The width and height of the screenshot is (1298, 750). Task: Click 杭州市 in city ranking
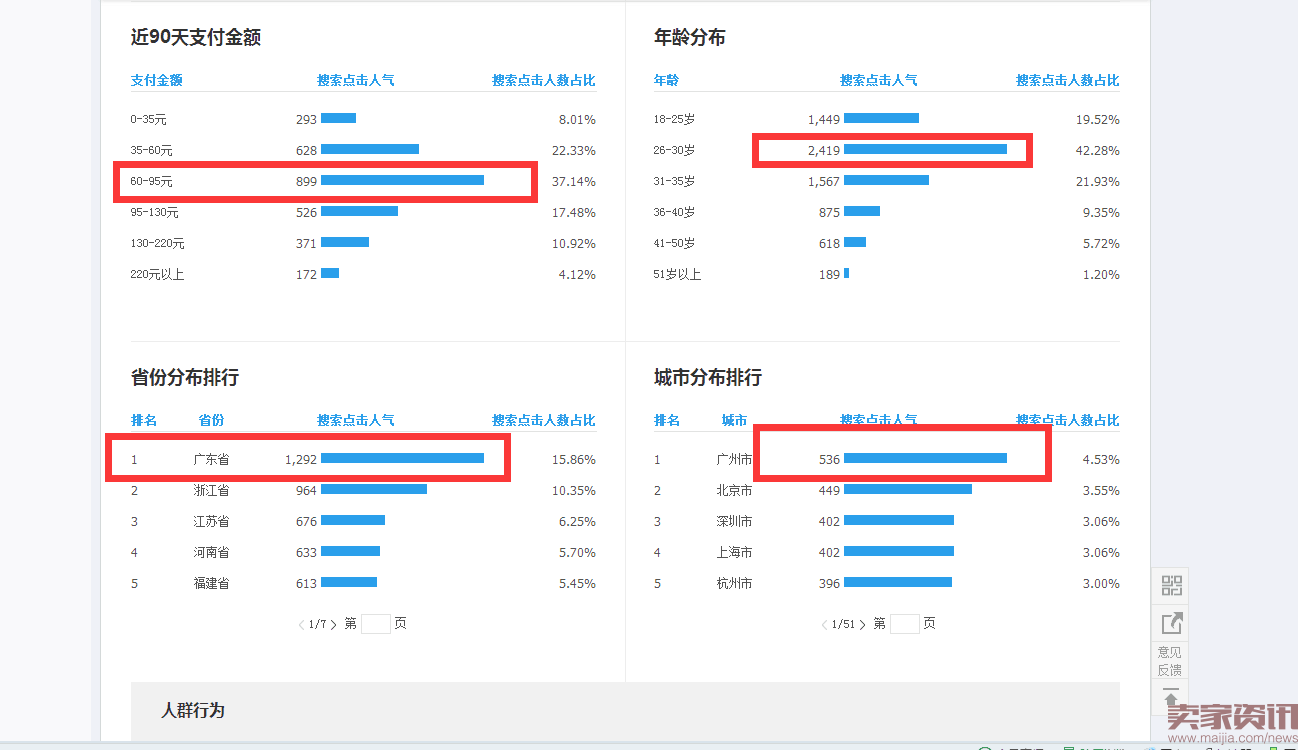tap(735, 584)
